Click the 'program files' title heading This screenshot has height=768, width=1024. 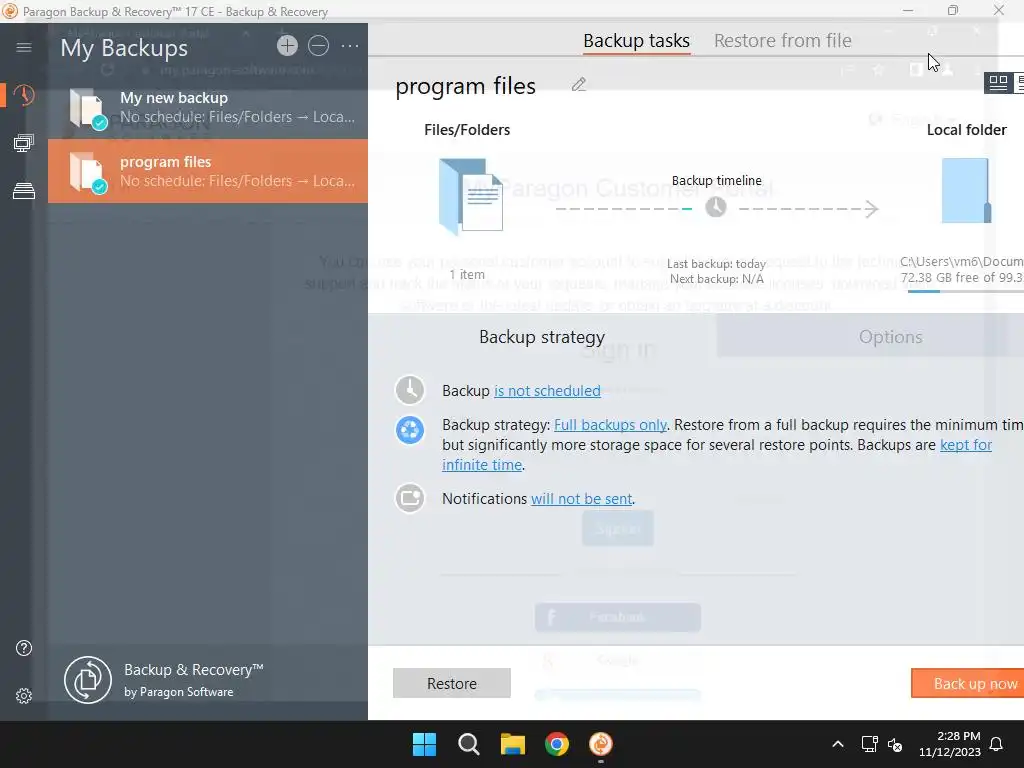465,86
